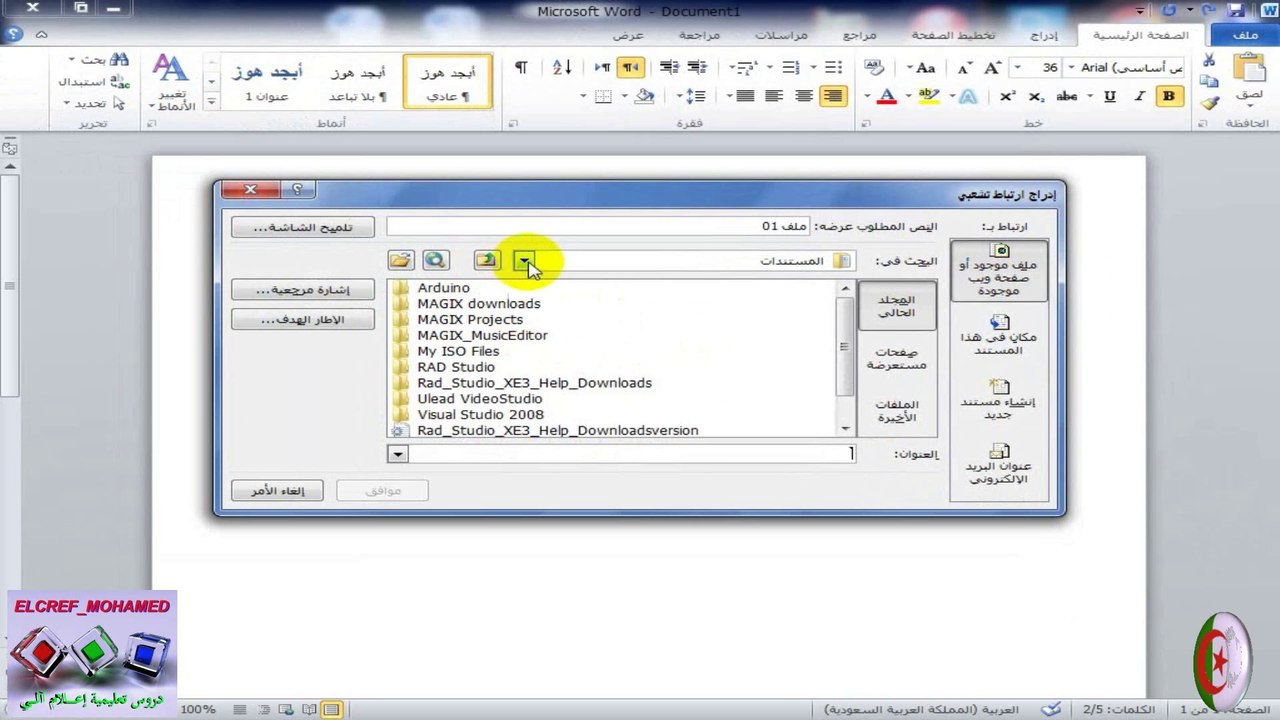Click the Bold formatting button

click(x=1168, y=97)
